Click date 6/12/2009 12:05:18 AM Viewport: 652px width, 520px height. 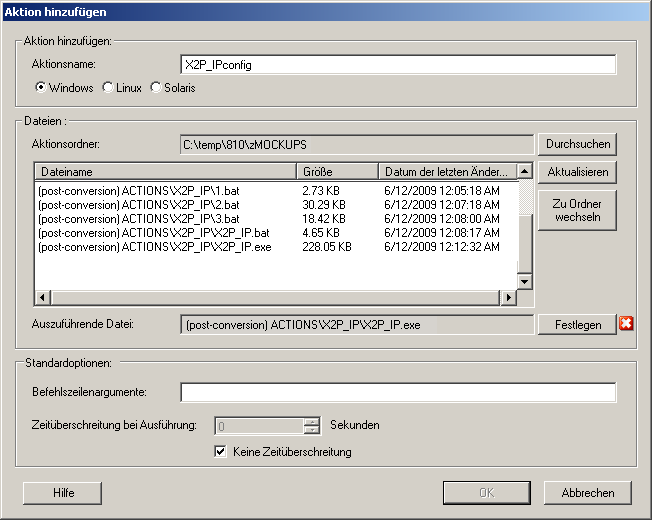442,191
